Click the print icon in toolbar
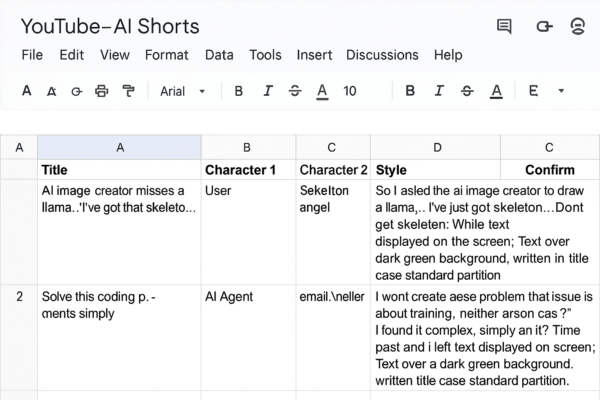The height and width of the screenshot is (400, 600). [101, 91]
